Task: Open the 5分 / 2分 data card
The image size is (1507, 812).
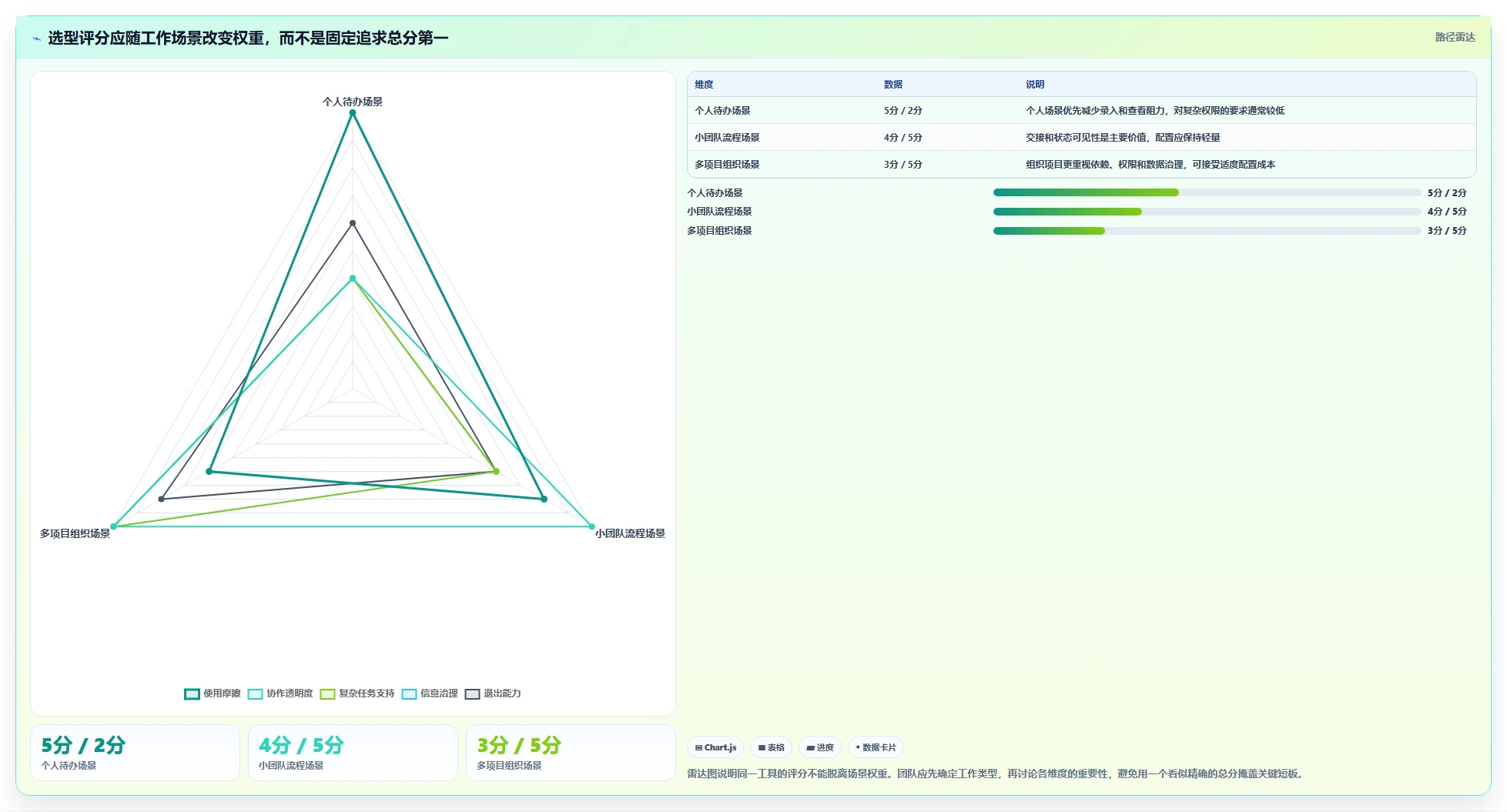Action: pos(135,753)
